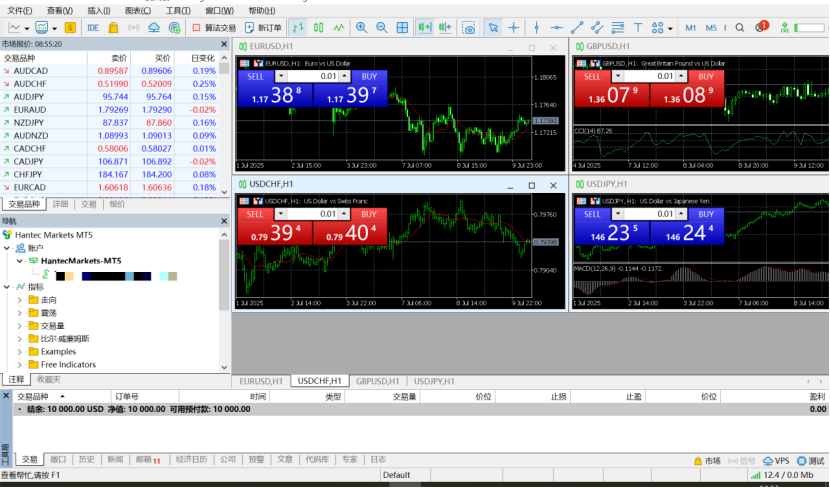Click BUY on the EURUSD chart
This screenshot has width=830, height=488.
point(369,77)
